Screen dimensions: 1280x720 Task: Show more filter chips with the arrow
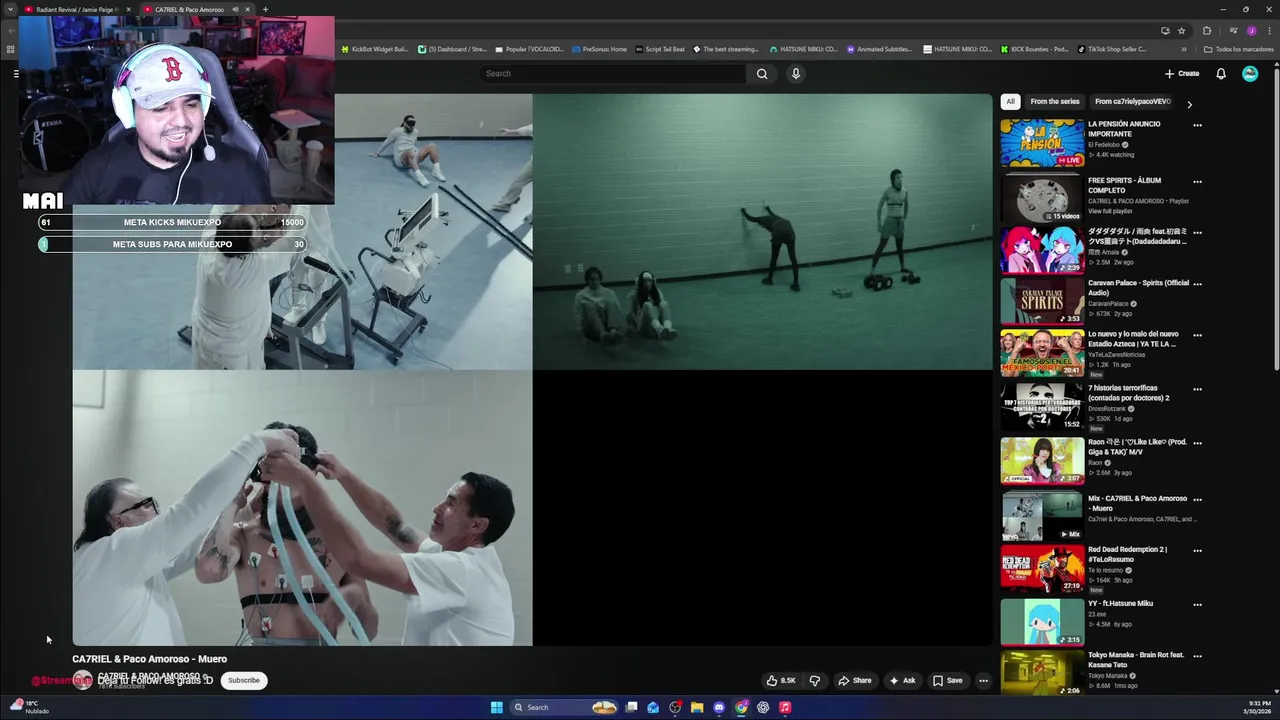[1189, 103]
